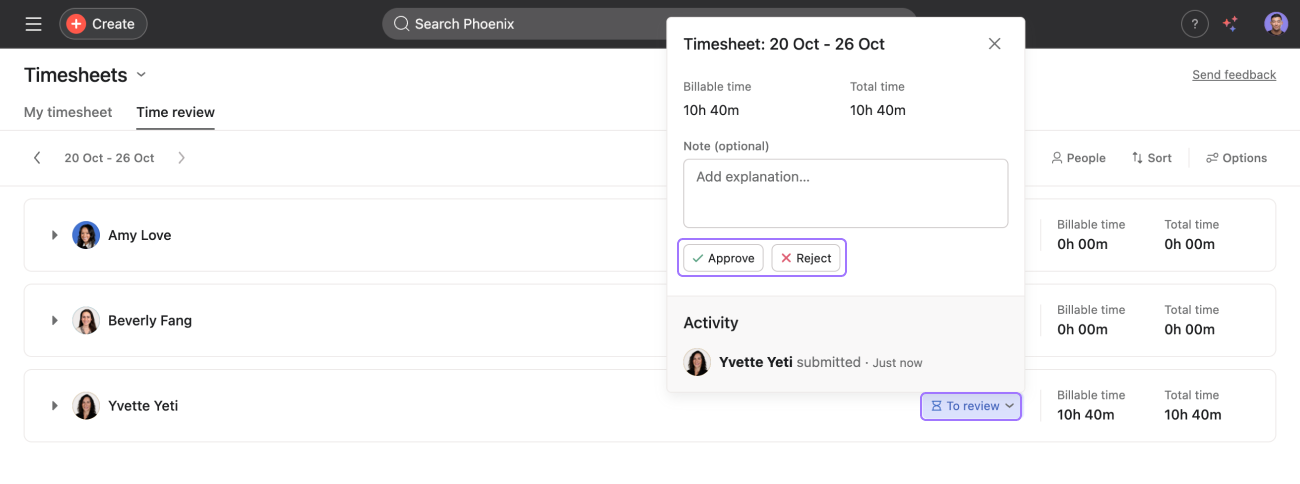Go to the previous week
The height and width of the screenshot is (484, 1300).
pyautogui.click(x=37, y=158)
